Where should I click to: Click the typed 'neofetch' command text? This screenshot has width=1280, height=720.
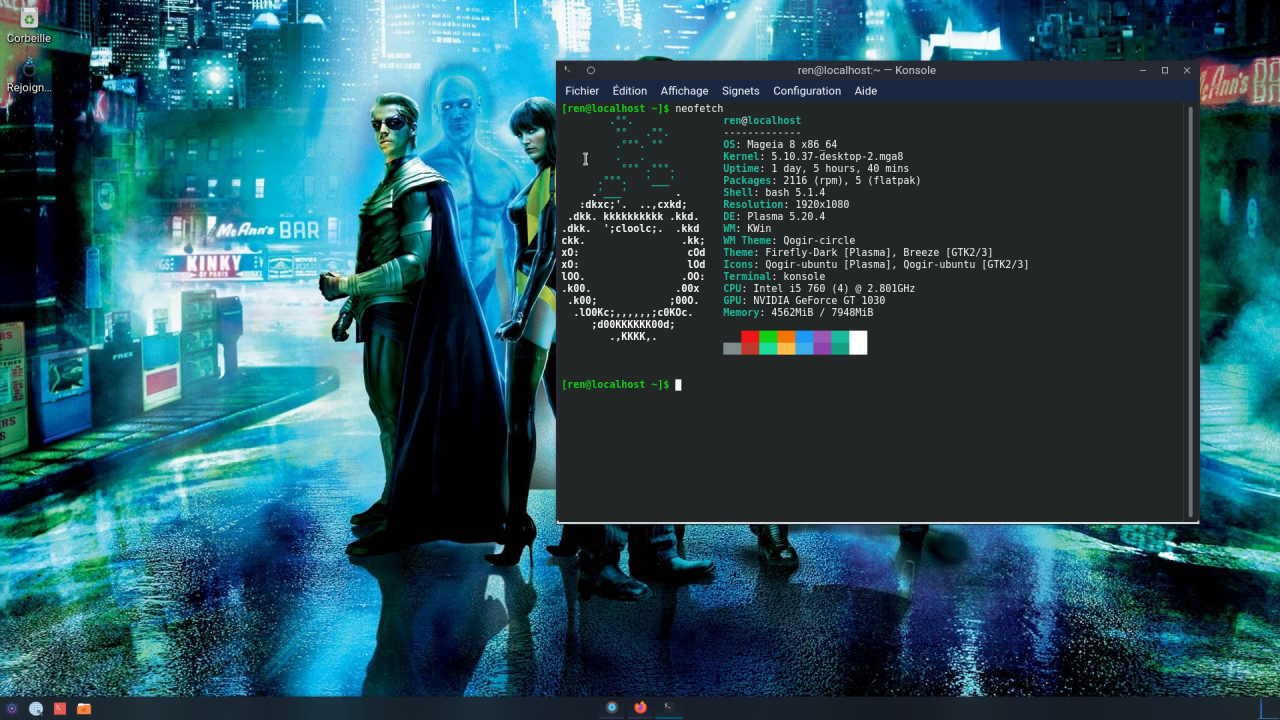pos(699,108)
